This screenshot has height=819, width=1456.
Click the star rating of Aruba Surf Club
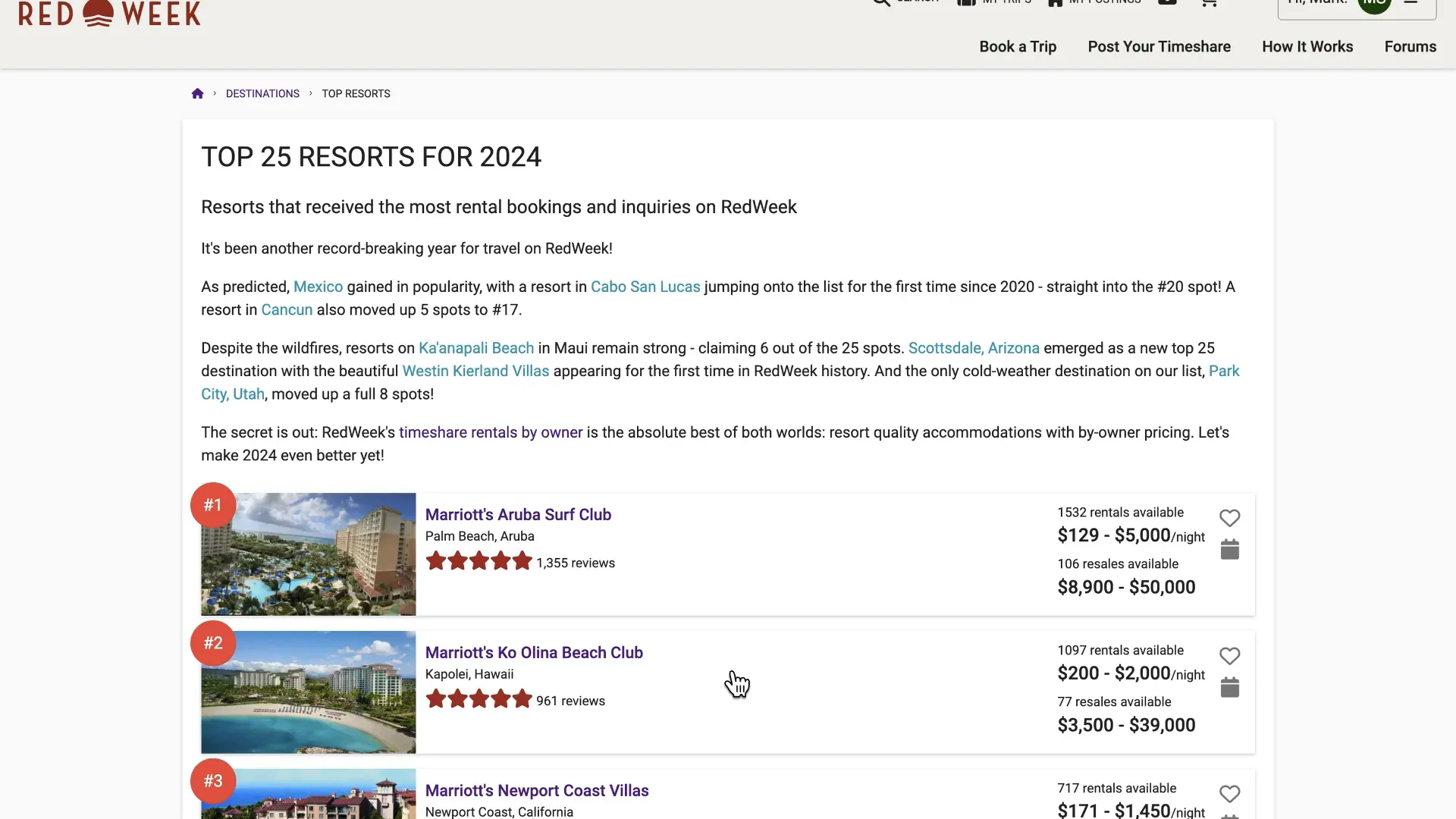tap(479, 562)
